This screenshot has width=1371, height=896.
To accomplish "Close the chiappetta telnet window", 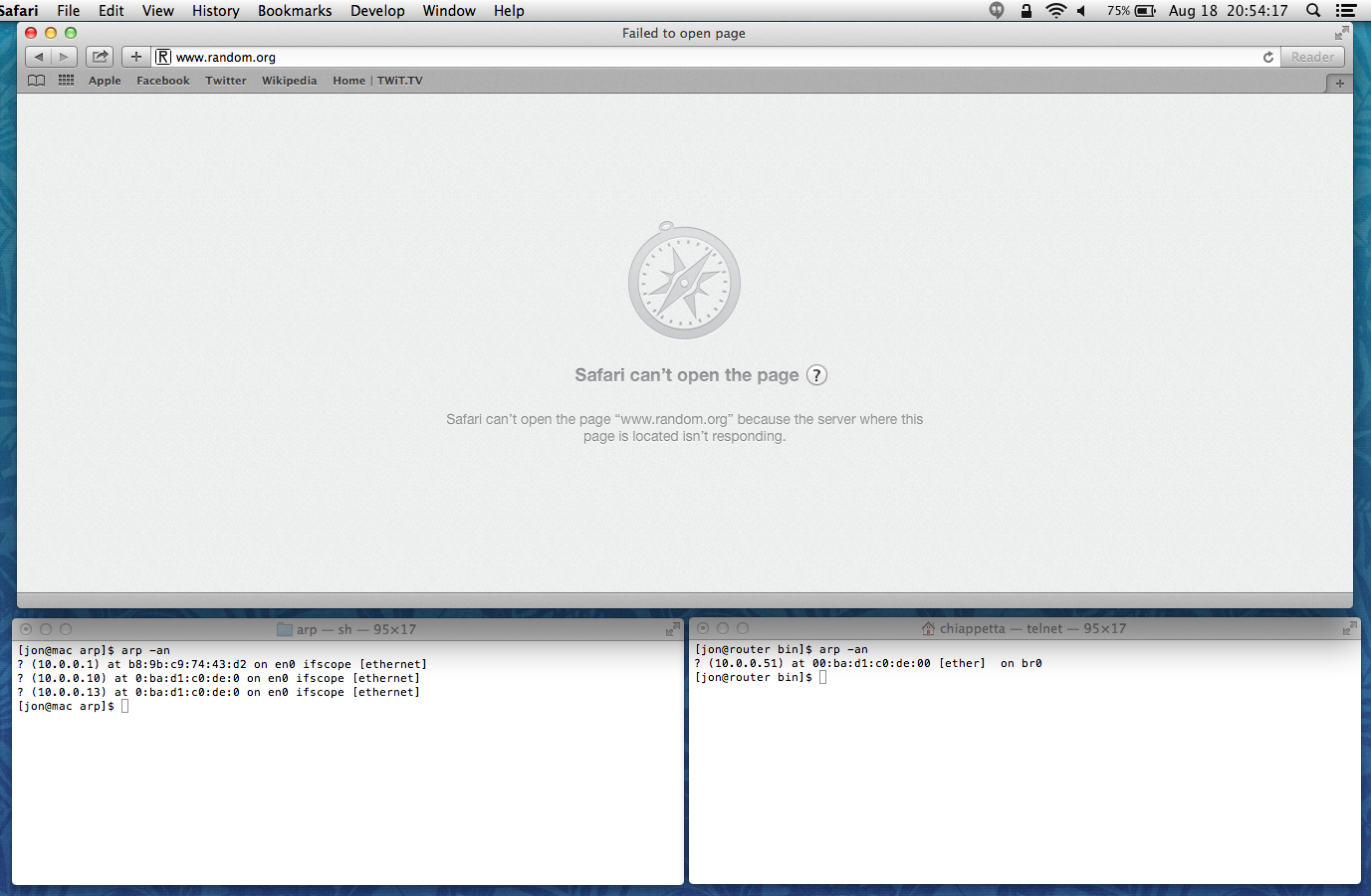I will (703, 628).
